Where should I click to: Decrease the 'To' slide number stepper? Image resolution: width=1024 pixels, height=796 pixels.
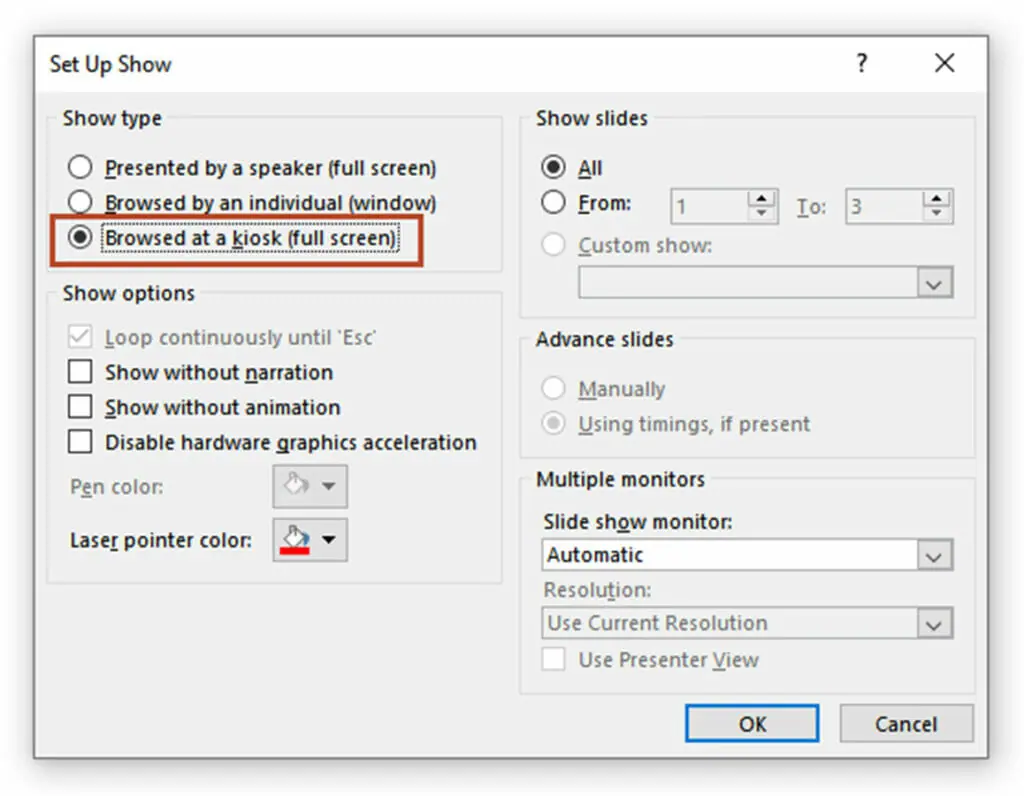(x=938, y=212)
